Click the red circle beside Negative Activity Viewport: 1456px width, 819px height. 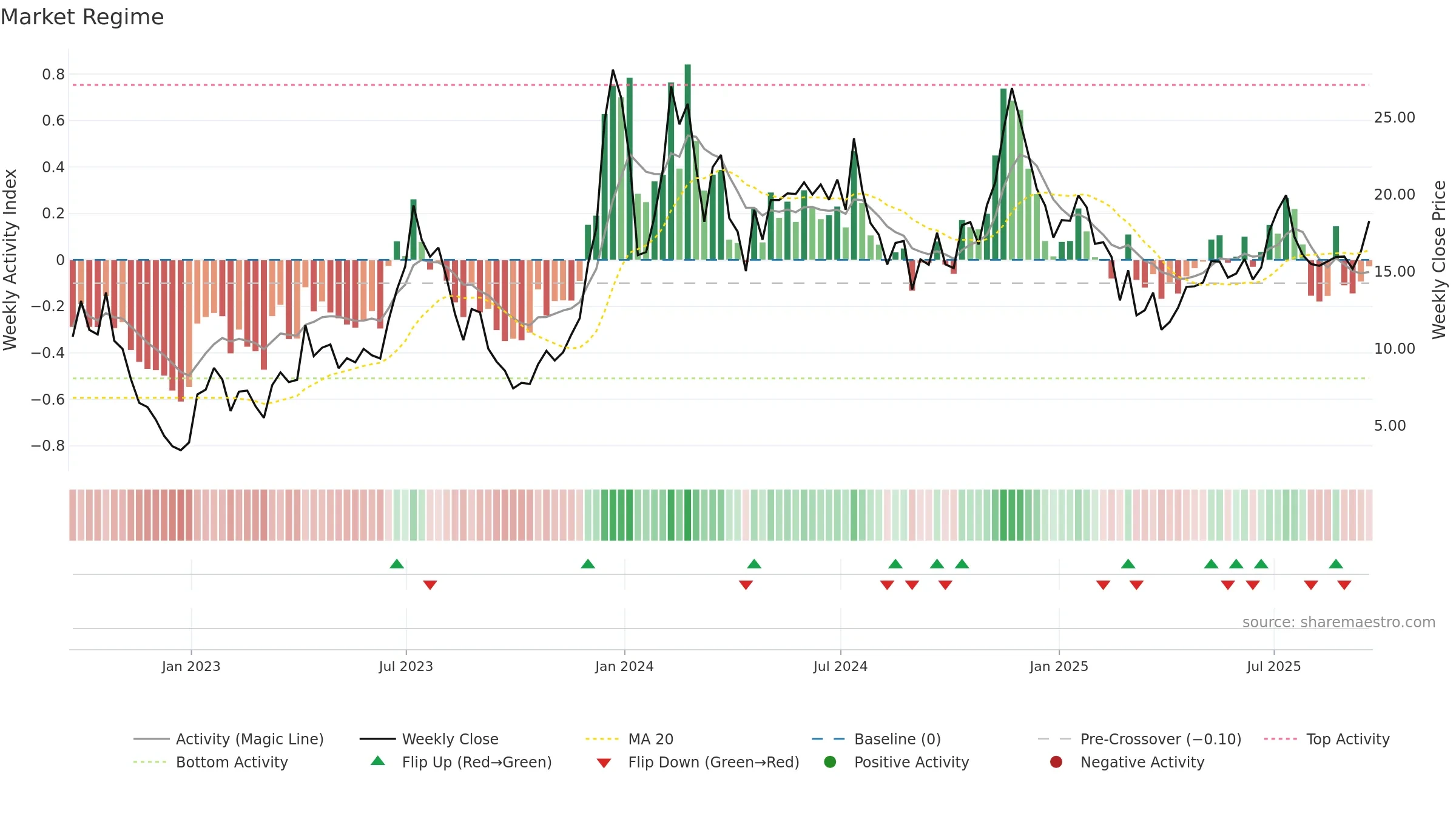(1056, 762)
